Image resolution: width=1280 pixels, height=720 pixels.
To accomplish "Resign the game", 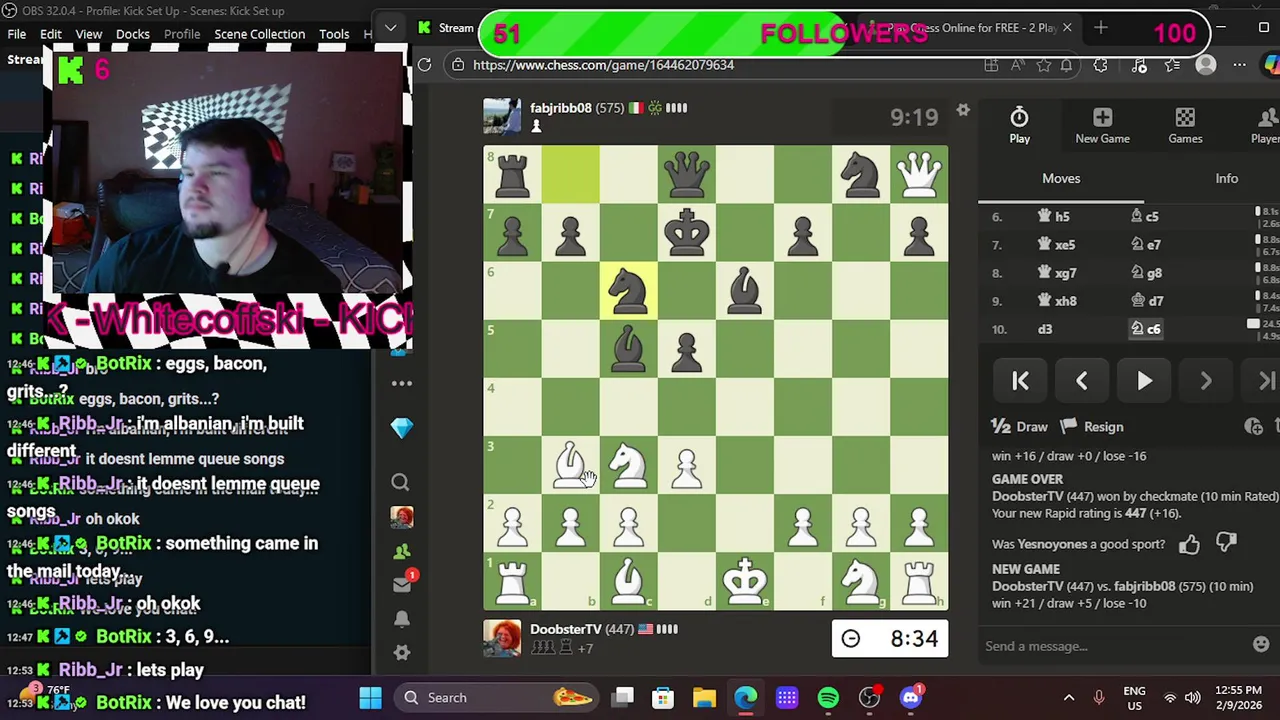I will [x=1091, y=427].
